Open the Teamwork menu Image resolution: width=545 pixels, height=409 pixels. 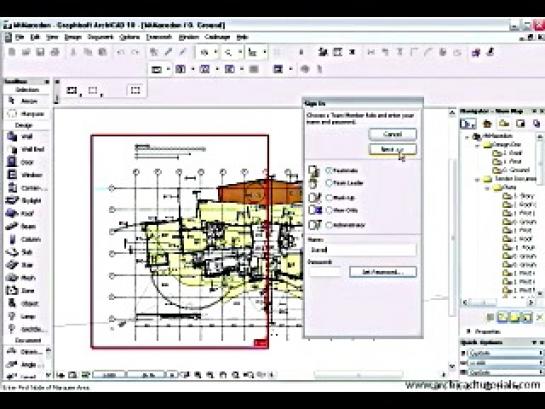click(159, 37)
